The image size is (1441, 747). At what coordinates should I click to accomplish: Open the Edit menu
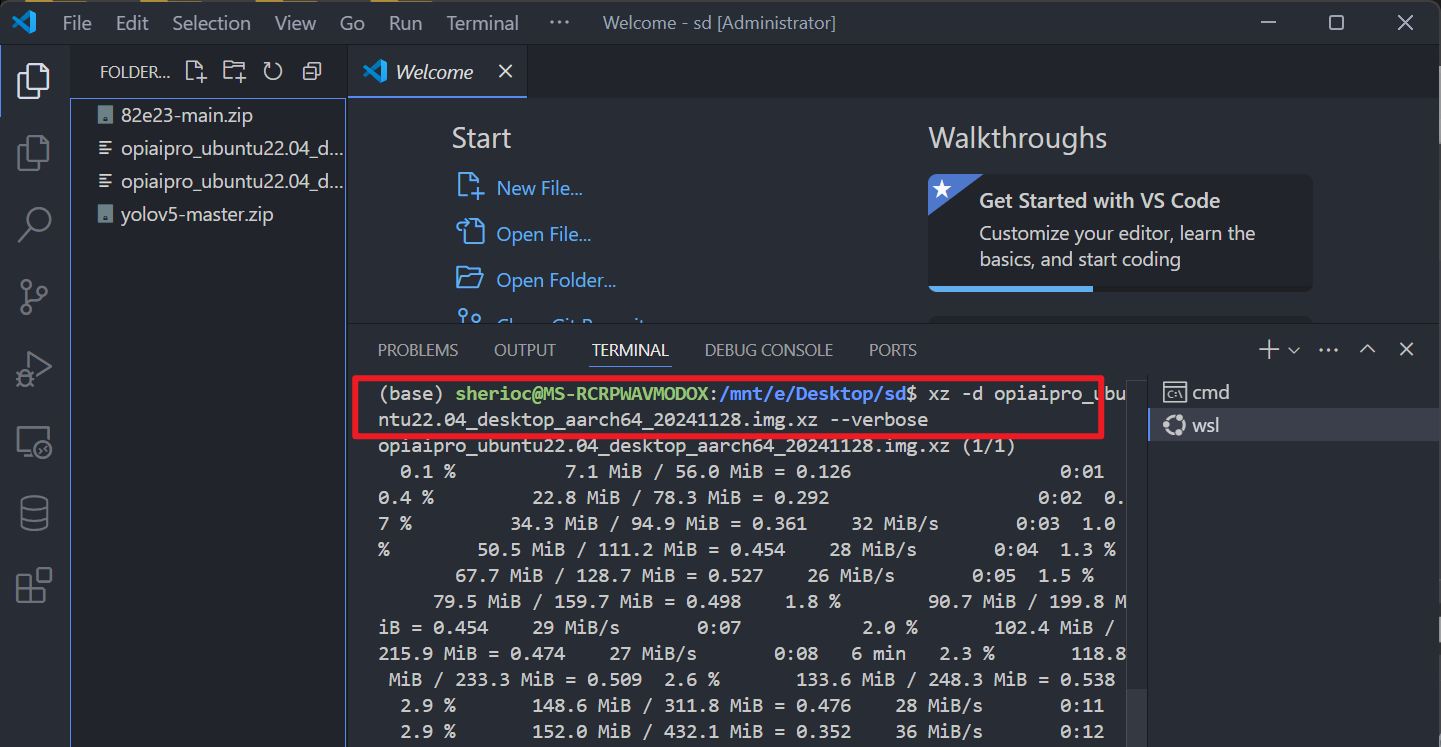click(132, 22)
